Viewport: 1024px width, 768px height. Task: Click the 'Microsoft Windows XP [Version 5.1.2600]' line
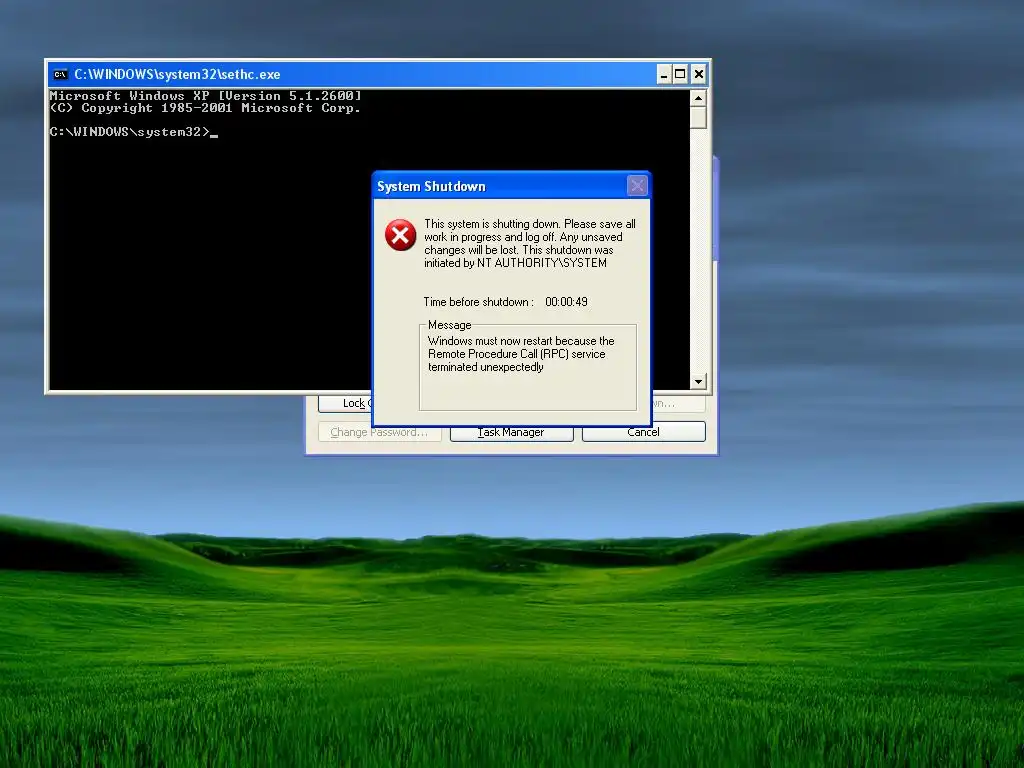(205, 95)
